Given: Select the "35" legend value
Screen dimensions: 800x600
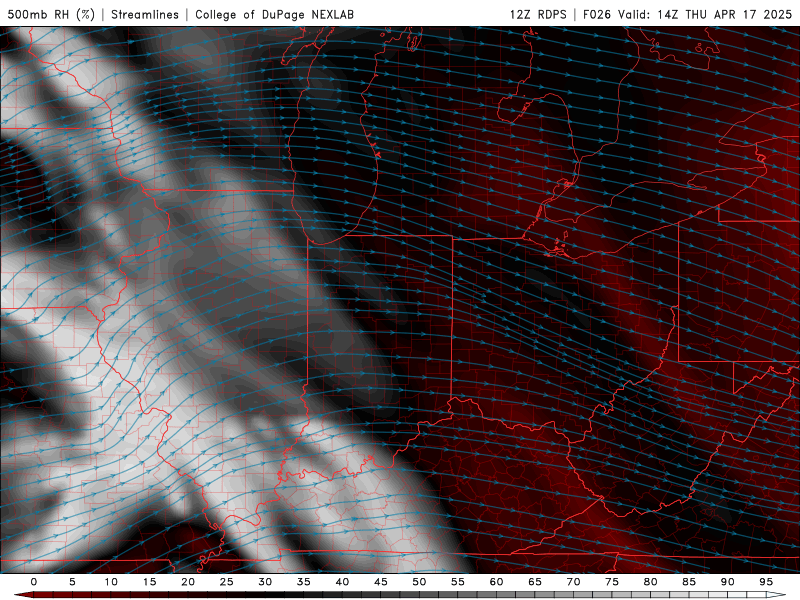Looking at the screenshot, I should pos(304,582).
